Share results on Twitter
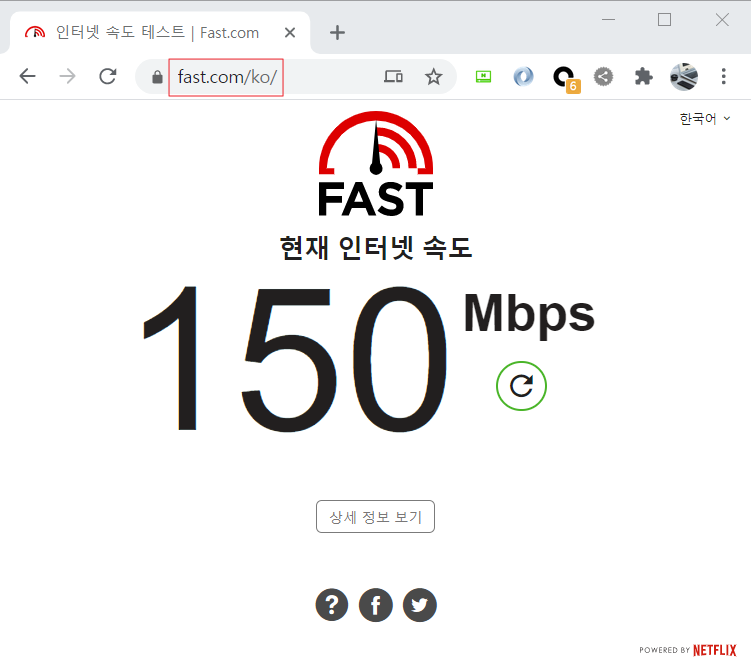Screen dimensions: 751x672 (420, 605)
